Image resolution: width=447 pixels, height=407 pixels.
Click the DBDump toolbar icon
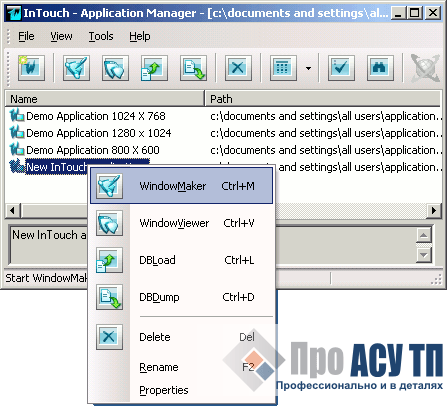click(x=193, y=68)
